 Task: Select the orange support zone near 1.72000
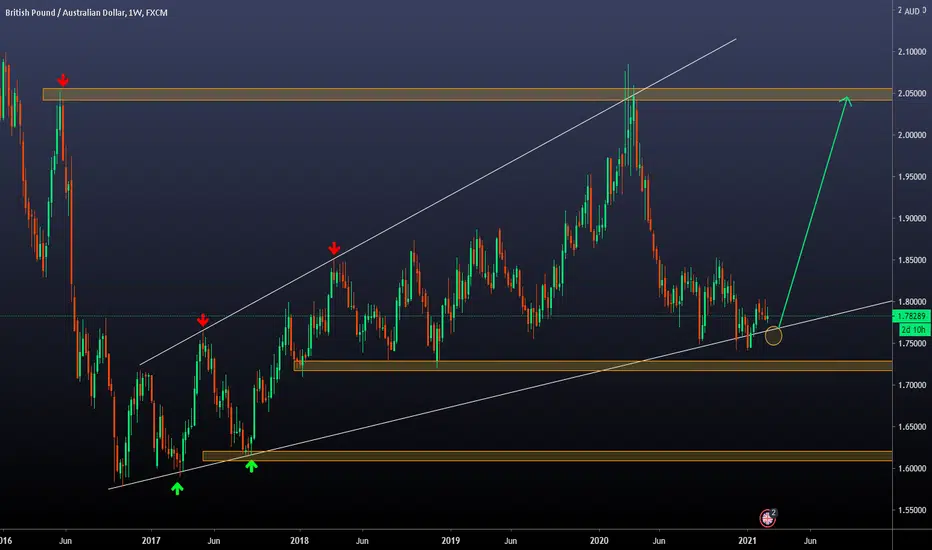[593, 366]
